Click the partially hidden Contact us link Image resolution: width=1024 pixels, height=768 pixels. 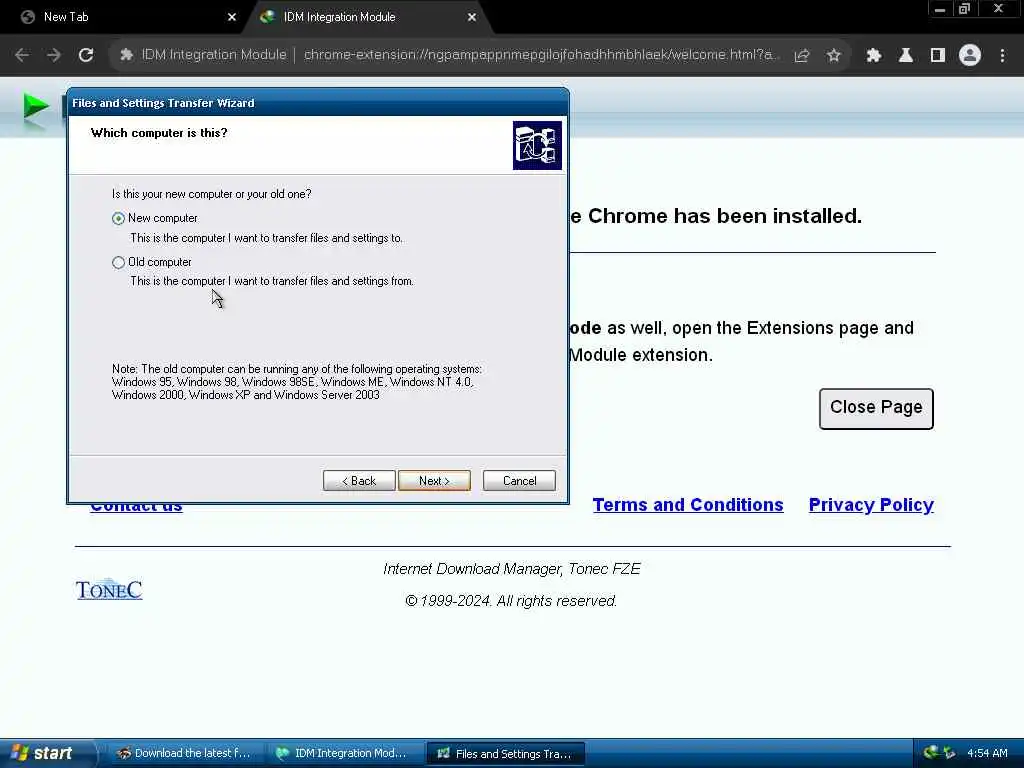point(136,507)
